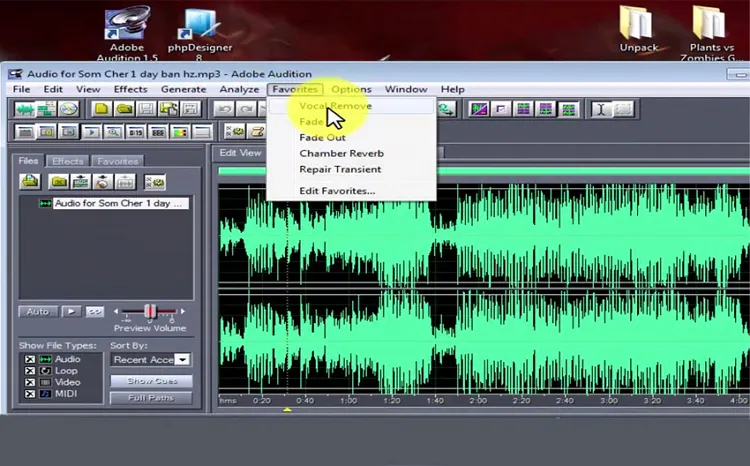
Task: Click yellow playhead marker on timeline
Action: pos(287,410)
